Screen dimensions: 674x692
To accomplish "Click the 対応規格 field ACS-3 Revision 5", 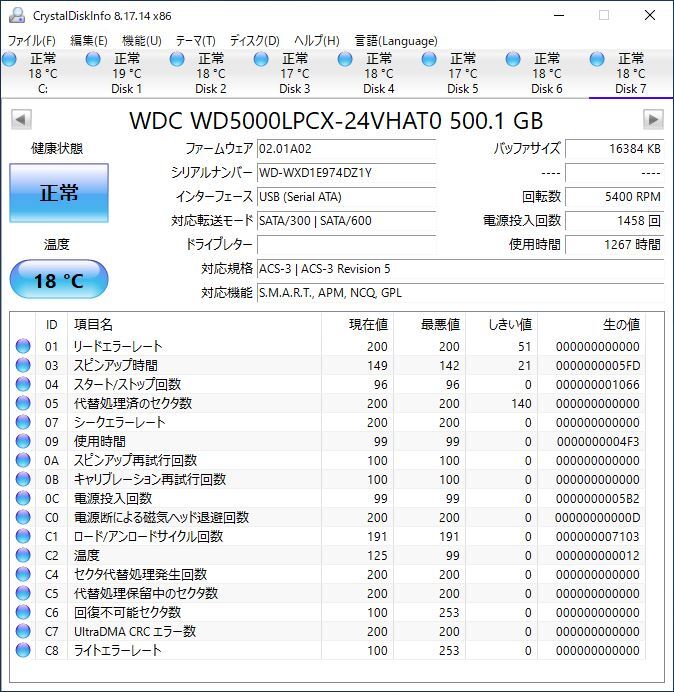I will coord(461,268).
